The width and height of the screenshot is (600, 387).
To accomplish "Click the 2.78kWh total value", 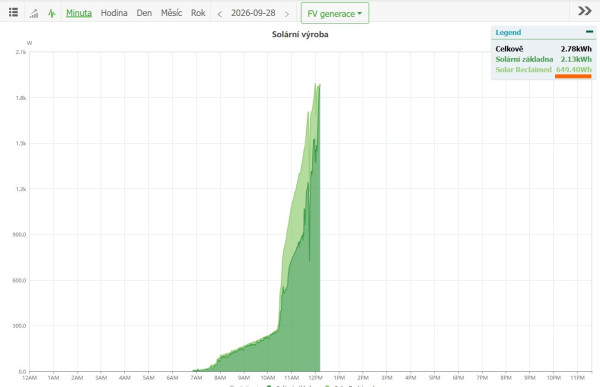I will coord(576,49).
